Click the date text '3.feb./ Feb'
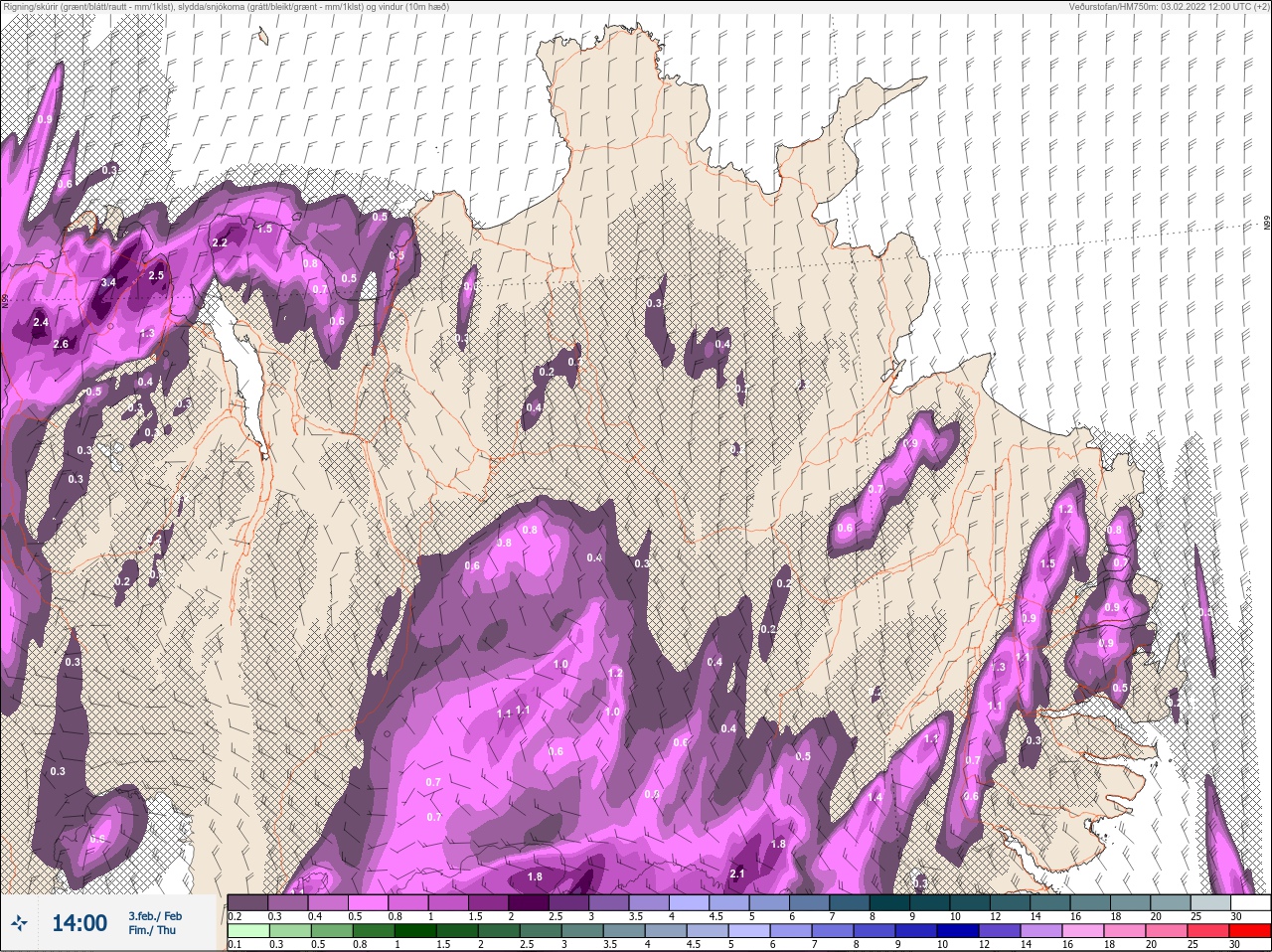 coord(155,916)
